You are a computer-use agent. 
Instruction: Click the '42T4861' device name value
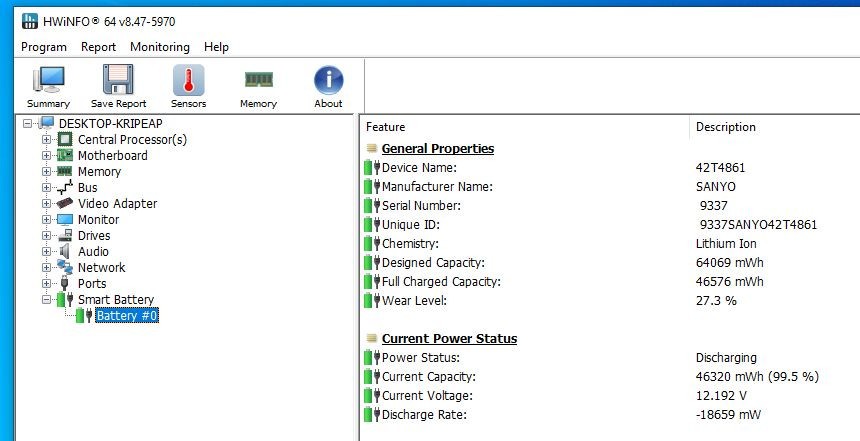(x=721, y=167)
